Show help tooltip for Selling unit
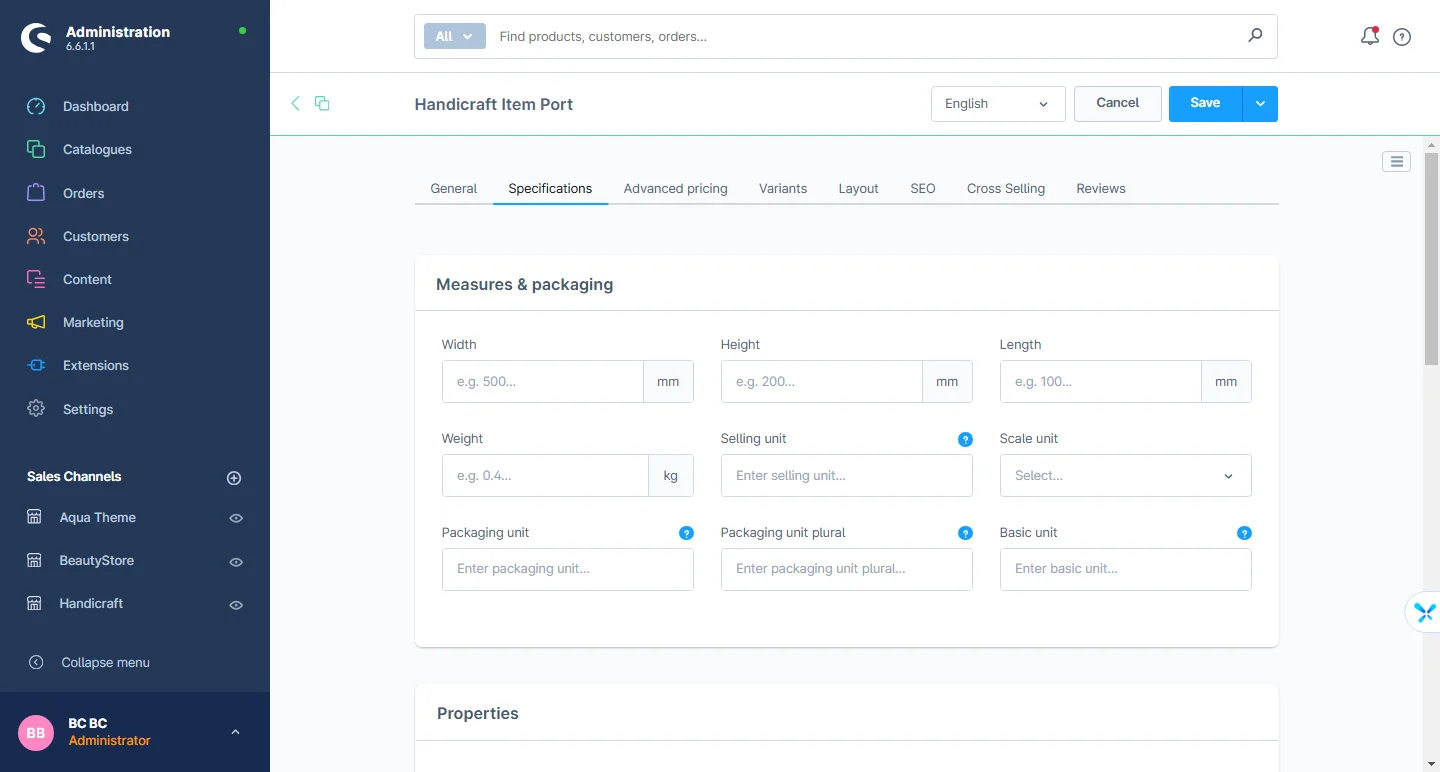The height and width of the screenshot is (772, 1440). [x=965, y=439]
